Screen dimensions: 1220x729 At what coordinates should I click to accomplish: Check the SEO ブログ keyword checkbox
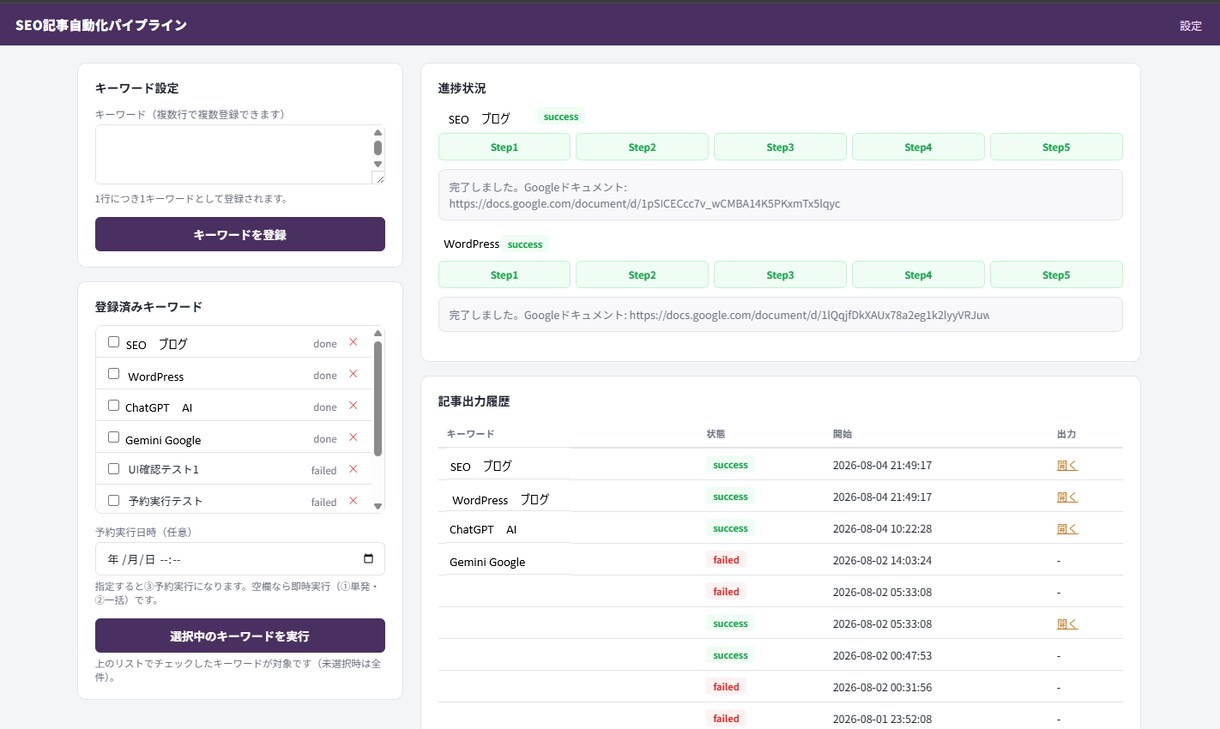114,342
